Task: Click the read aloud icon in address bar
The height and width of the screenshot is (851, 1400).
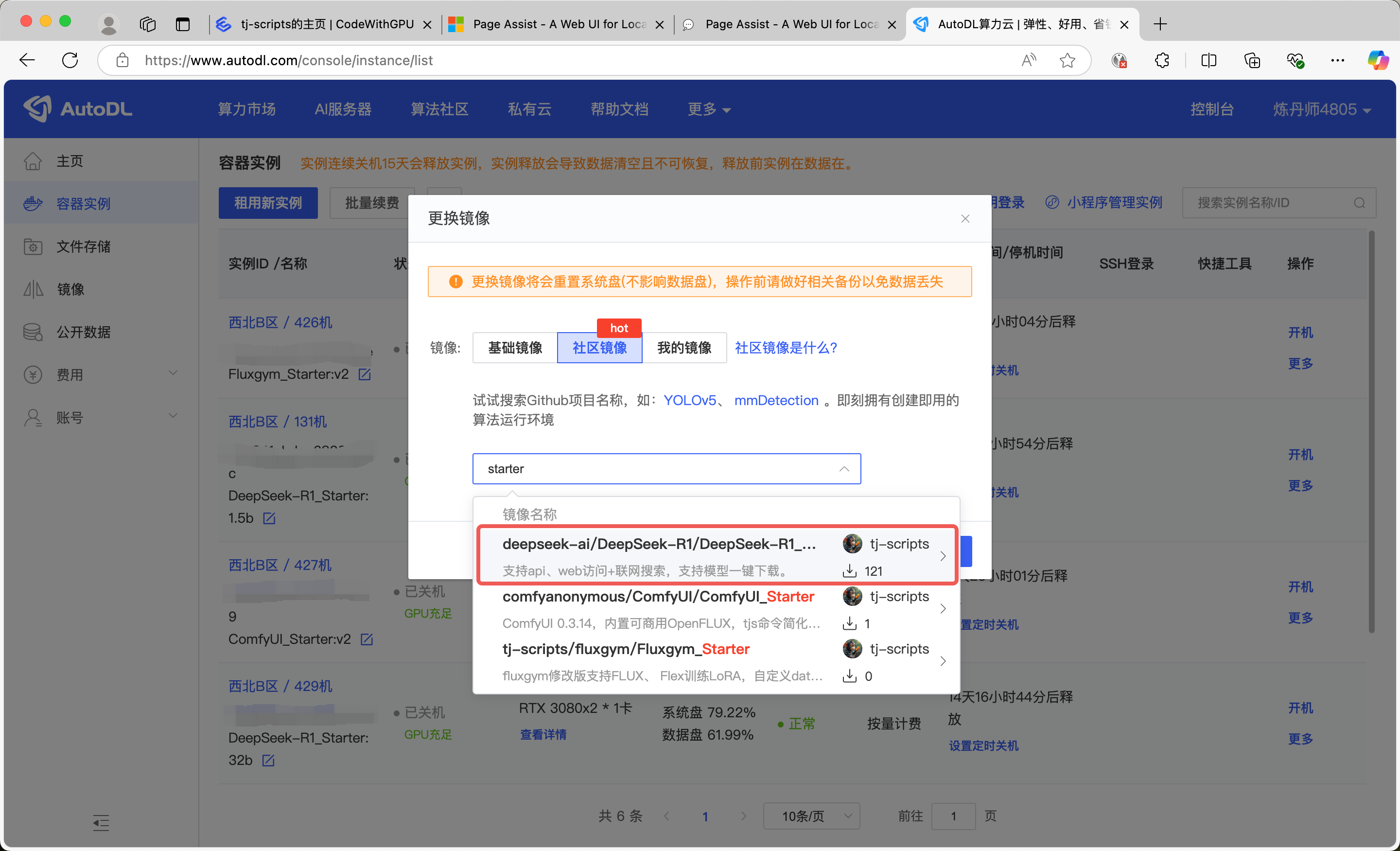Action: click(1029, 60)
